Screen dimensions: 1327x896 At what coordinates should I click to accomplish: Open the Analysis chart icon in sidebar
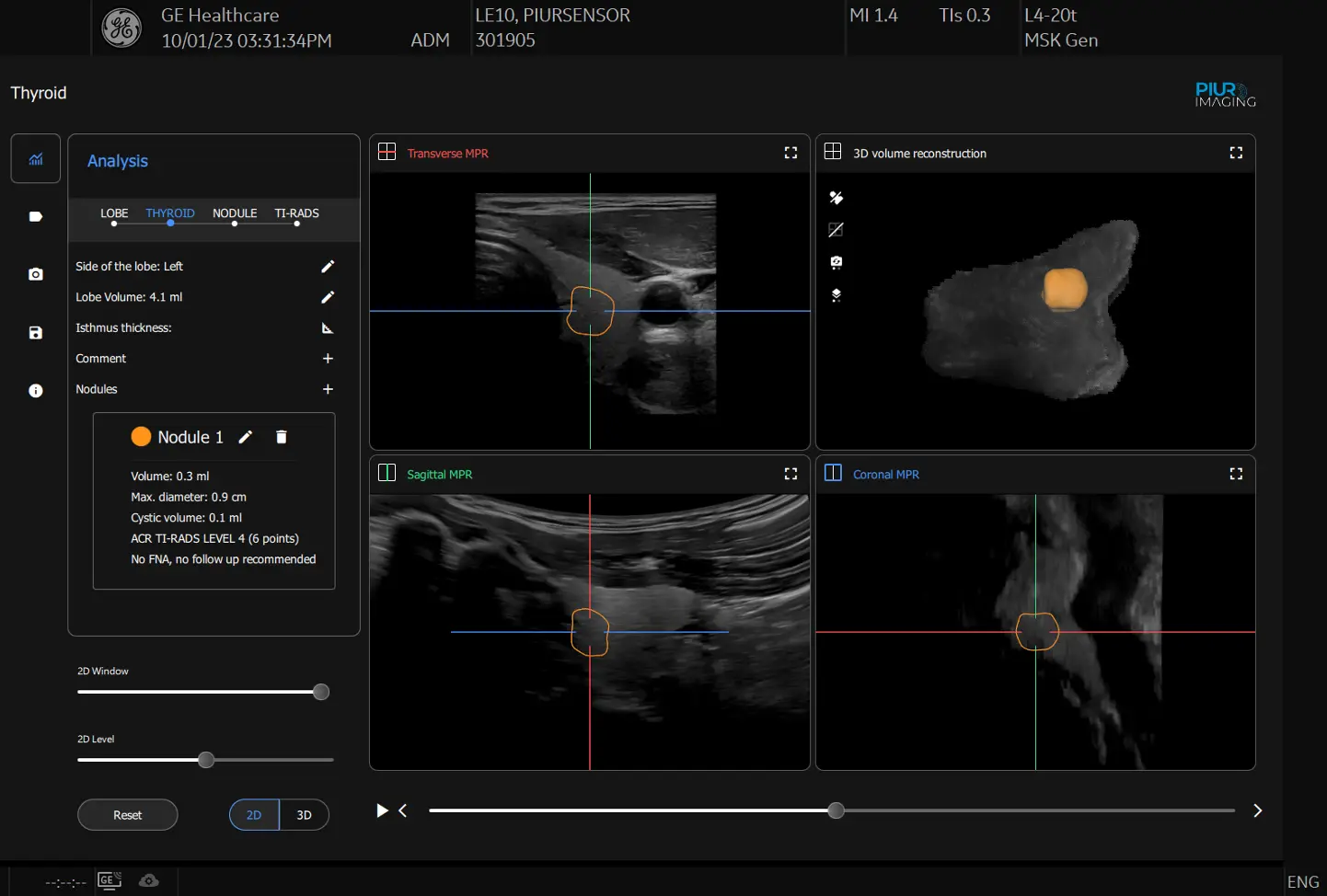[x=36, y=158]
